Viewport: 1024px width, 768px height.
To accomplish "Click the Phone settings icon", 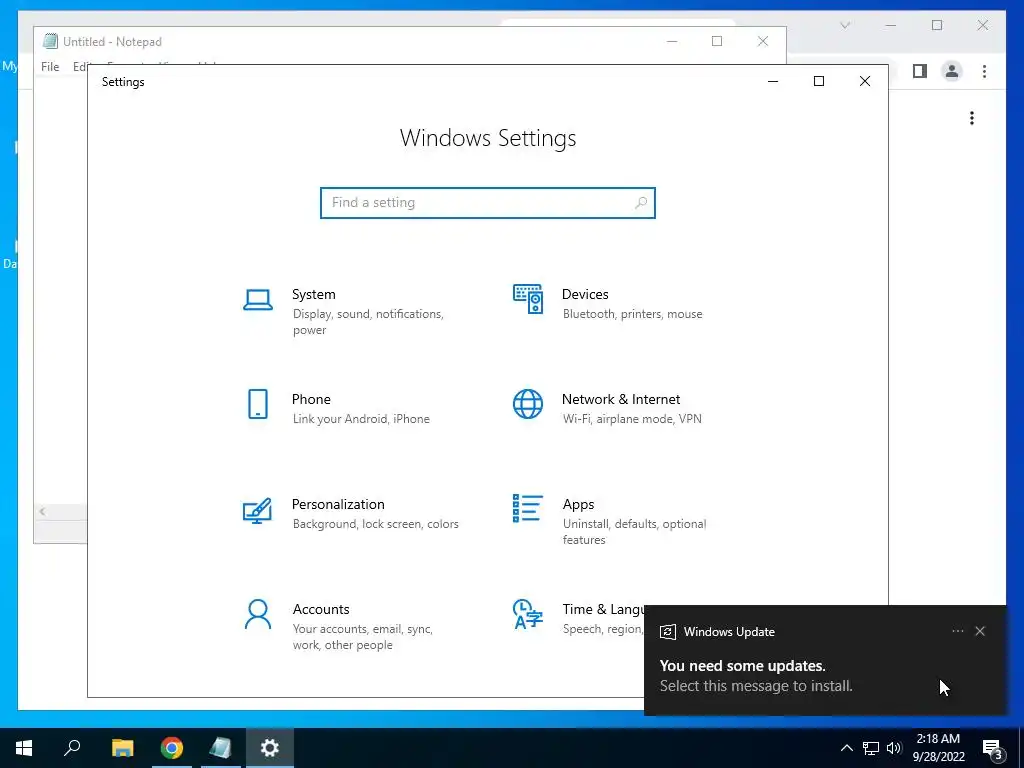I will (x=258, y=404).
